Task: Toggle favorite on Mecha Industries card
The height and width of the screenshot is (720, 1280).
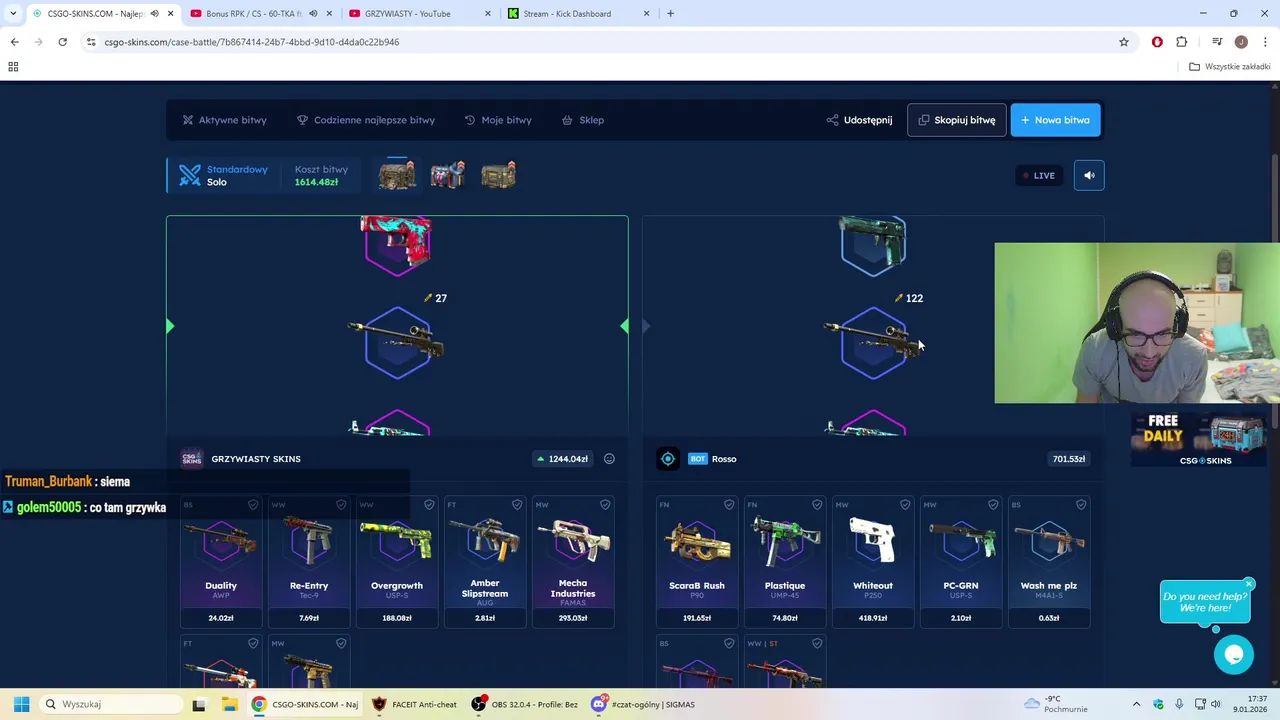Action: tap(605, 505)
